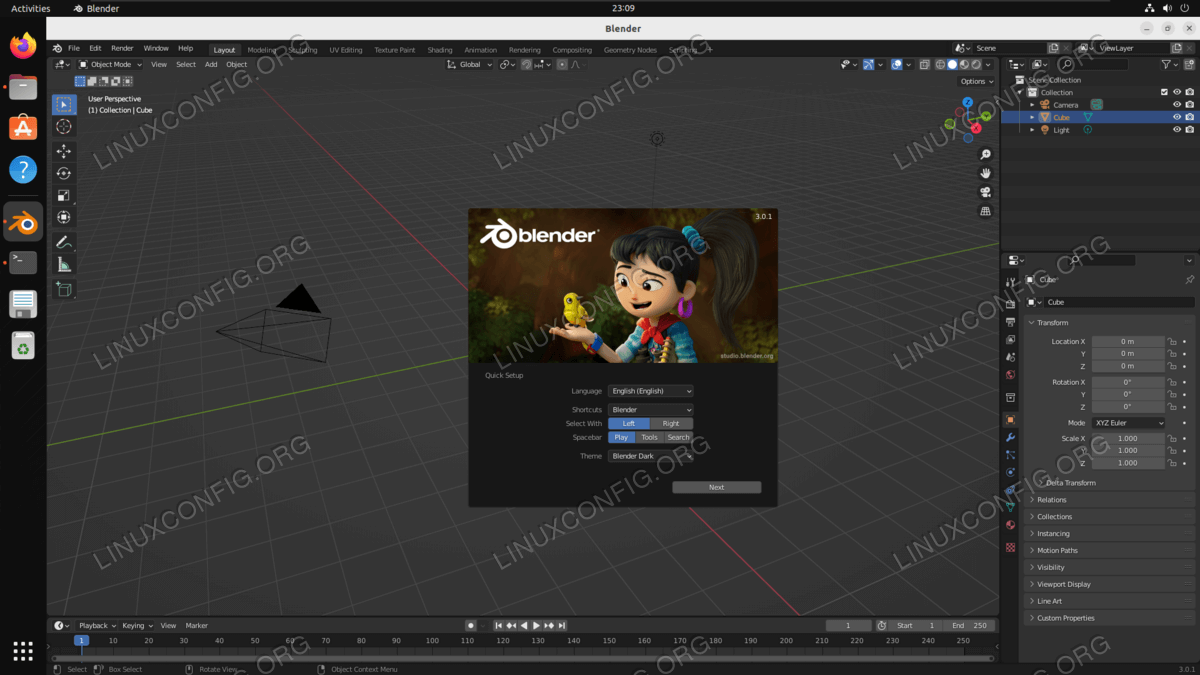Switch perspective/orthographic with the grid icon
The height and width of the screenshot is (675, 1200).
coord(985,211)
